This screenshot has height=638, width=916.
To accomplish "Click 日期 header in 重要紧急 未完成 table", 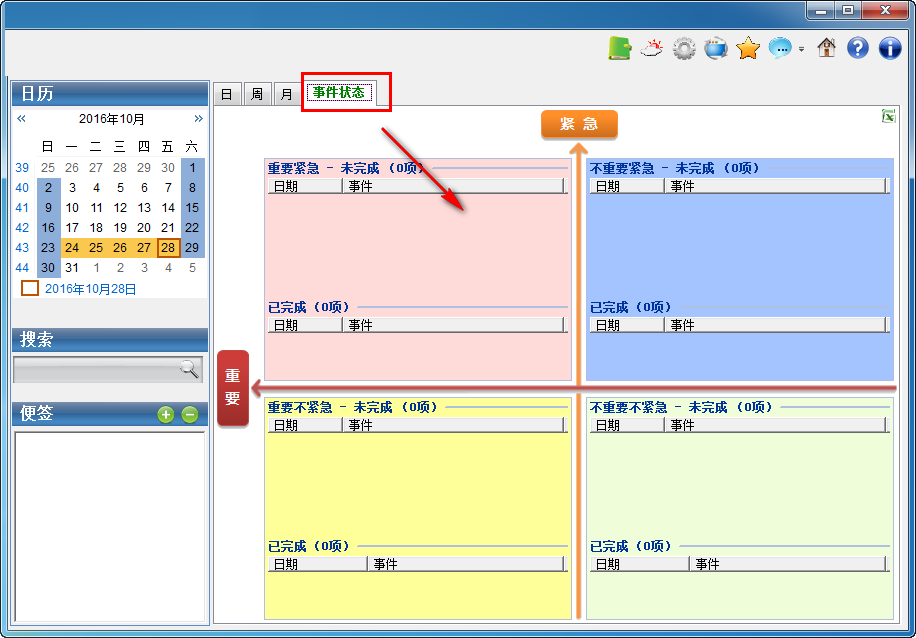I will coord(305,186).
